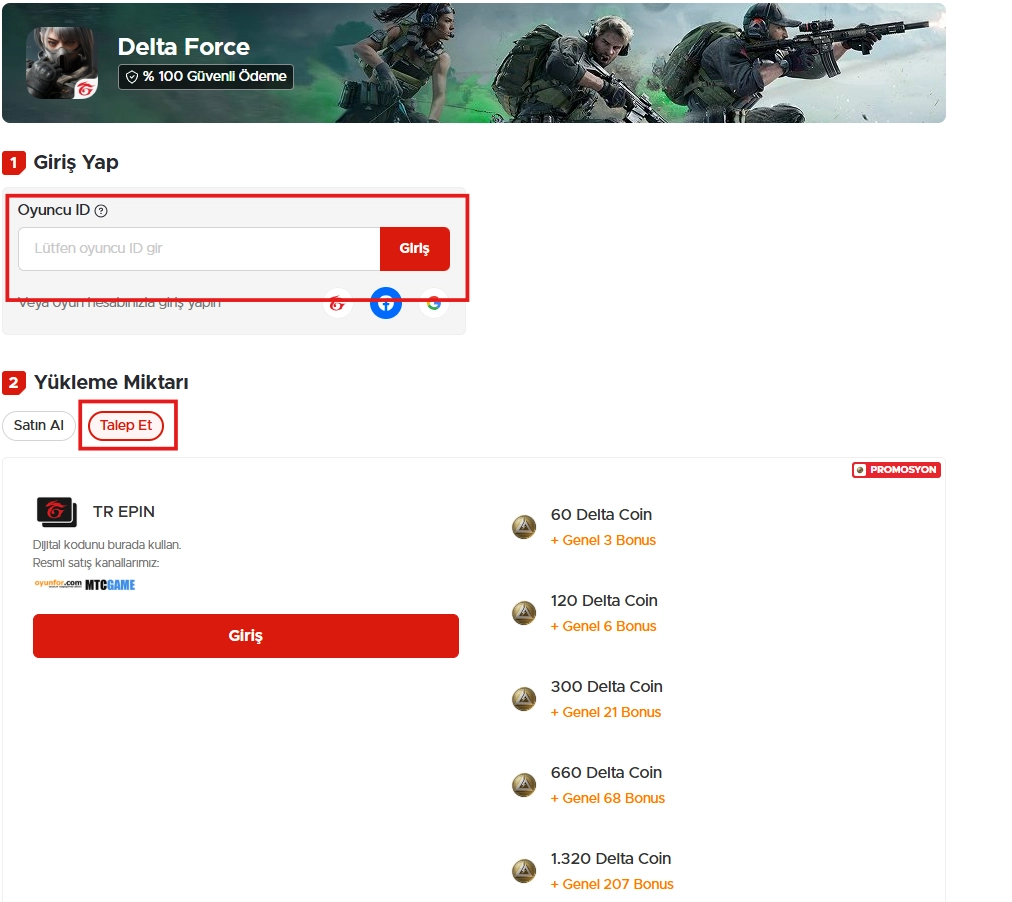Image resolution: width=1012 pixels, height=902 pixels.
Task: Focus the Oyuncu ID input field
Action: click(199, 248)
